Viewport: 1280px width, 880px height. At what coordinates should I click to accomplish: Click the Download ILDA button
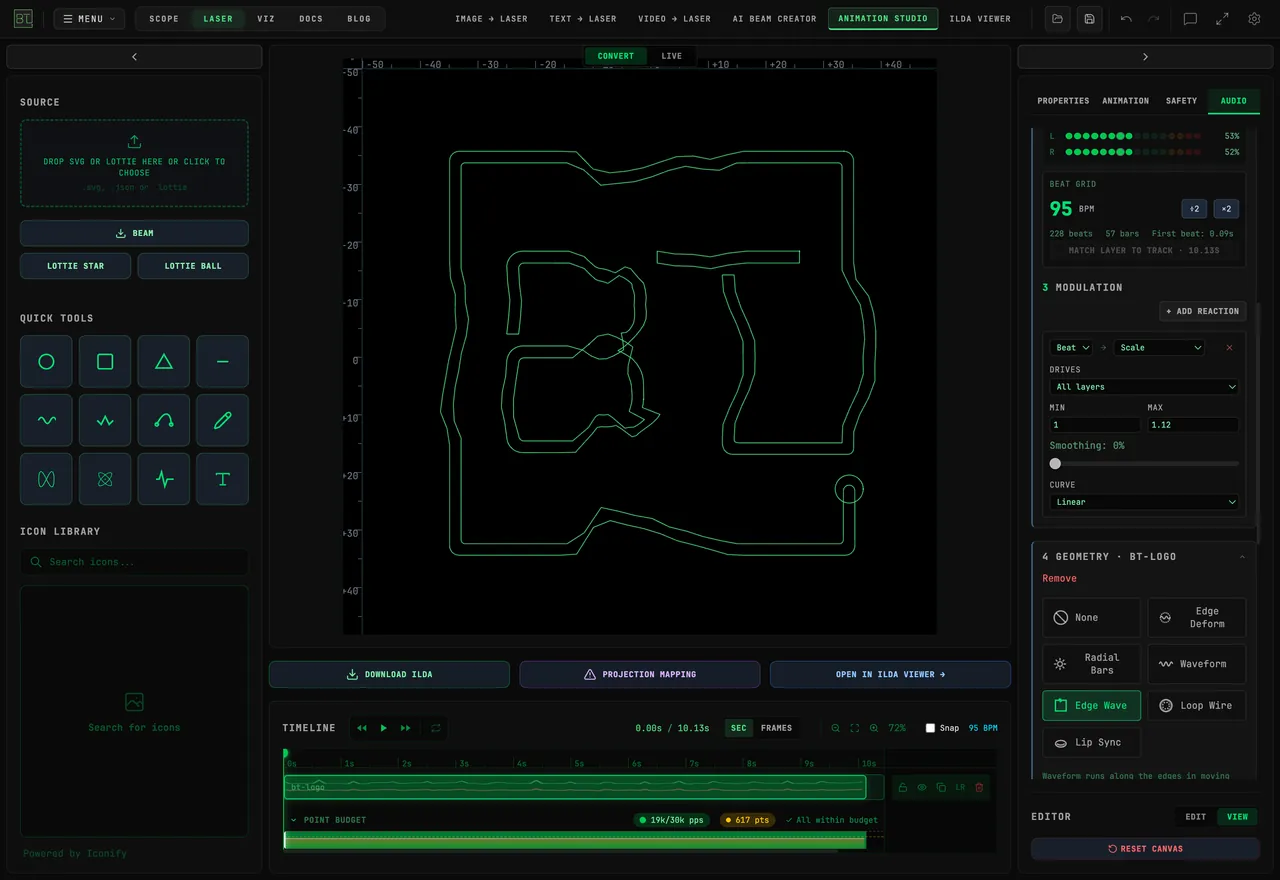pyautogui.click(x=389, y=674)
